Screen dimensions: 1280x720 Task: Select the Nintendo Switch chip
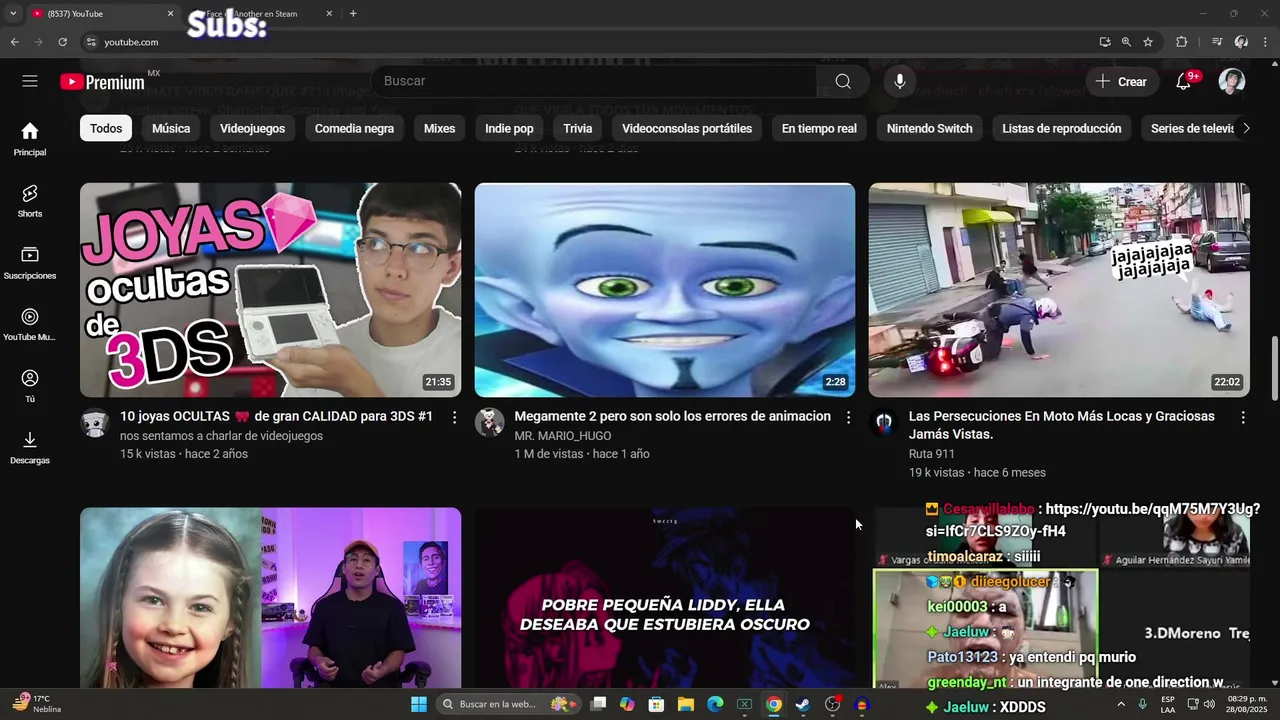point(929,128)
